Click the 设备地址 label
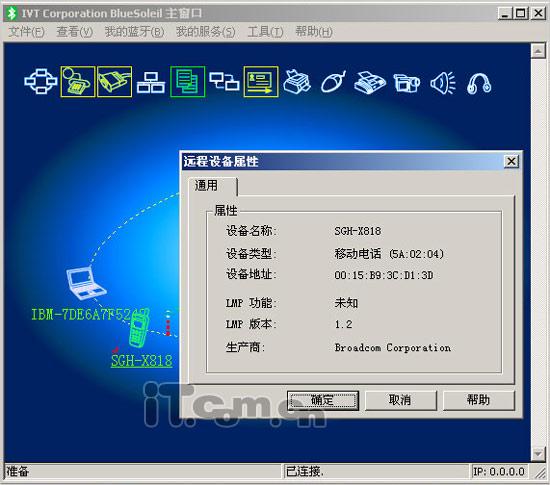The image size is (550, 485). click(x=251, y=275)
